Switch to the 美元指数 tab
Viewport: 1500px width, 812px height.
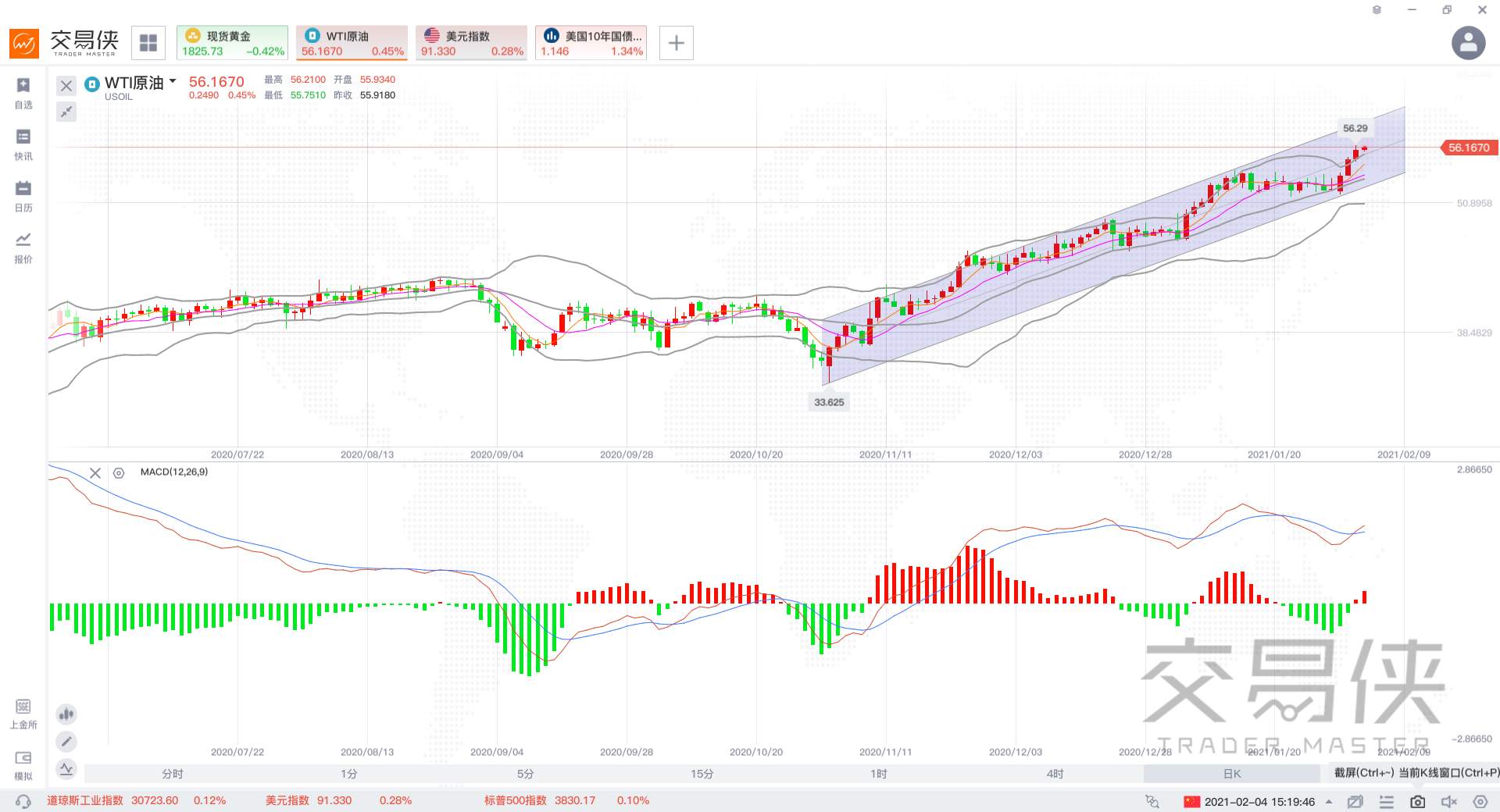471,43
